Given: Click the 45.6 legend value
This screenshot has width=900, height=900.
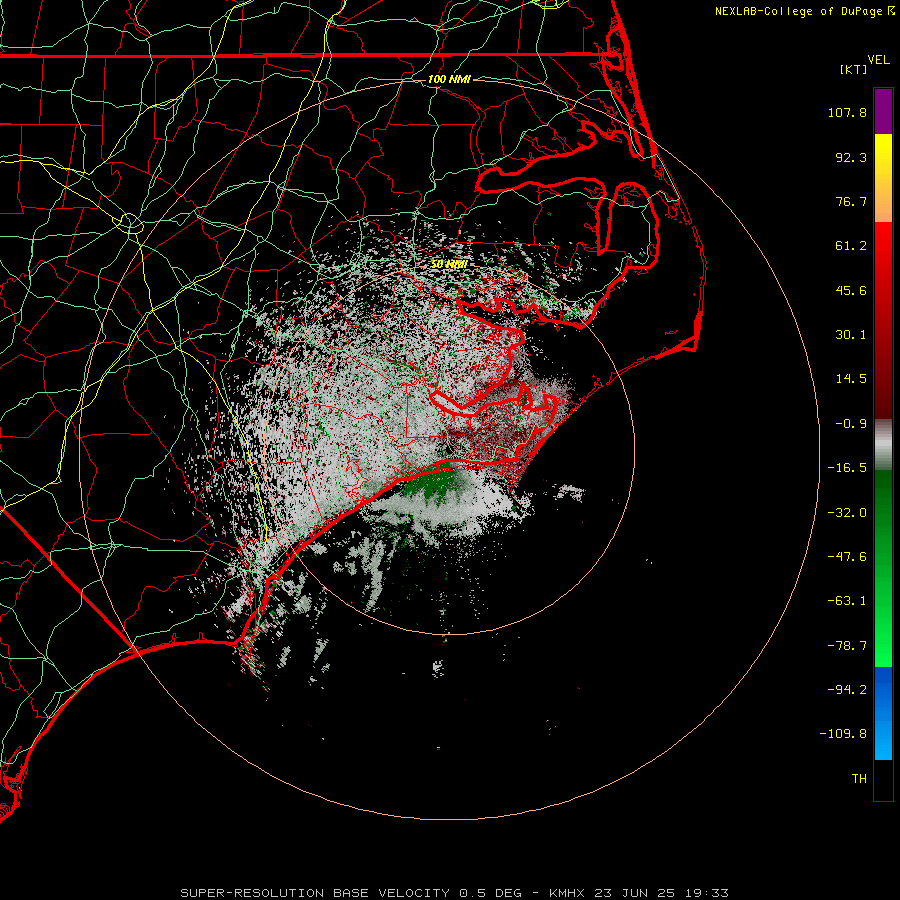Looking at the screenshot, I should pos(851,290).
